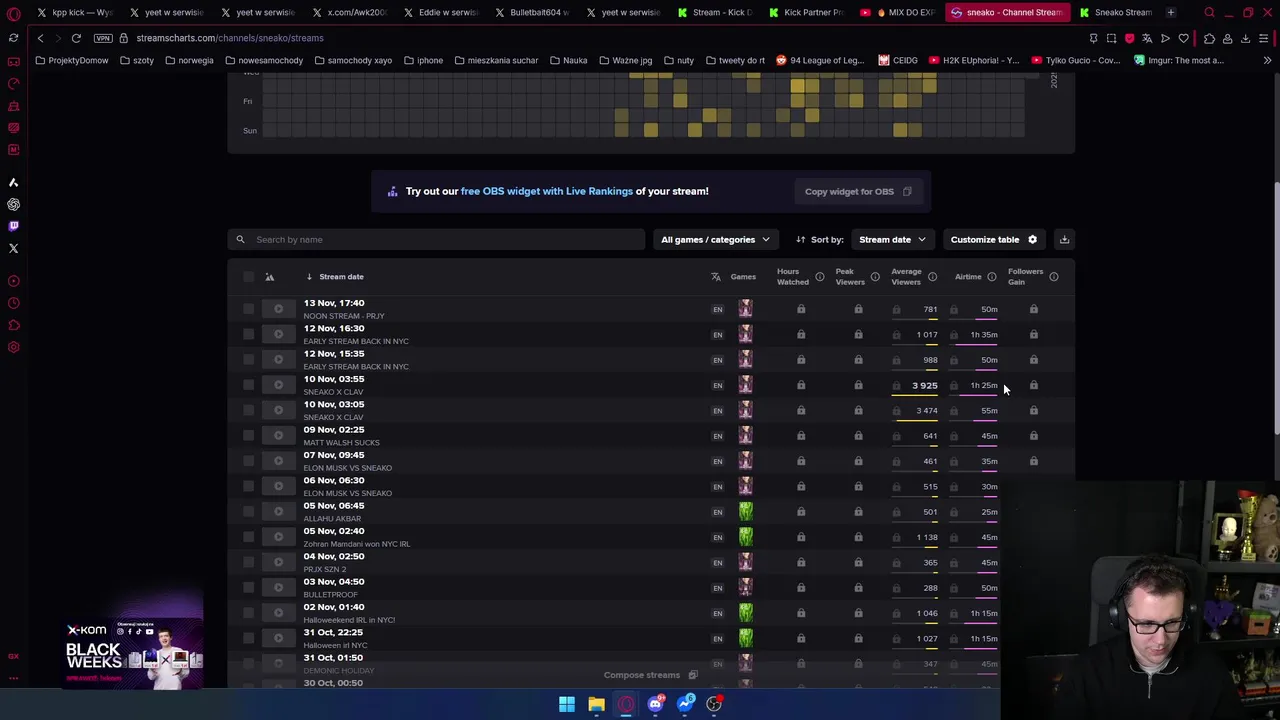The image size is (1280, 720).
Task: Open Messenger from the taskbar
Action: 685,704
